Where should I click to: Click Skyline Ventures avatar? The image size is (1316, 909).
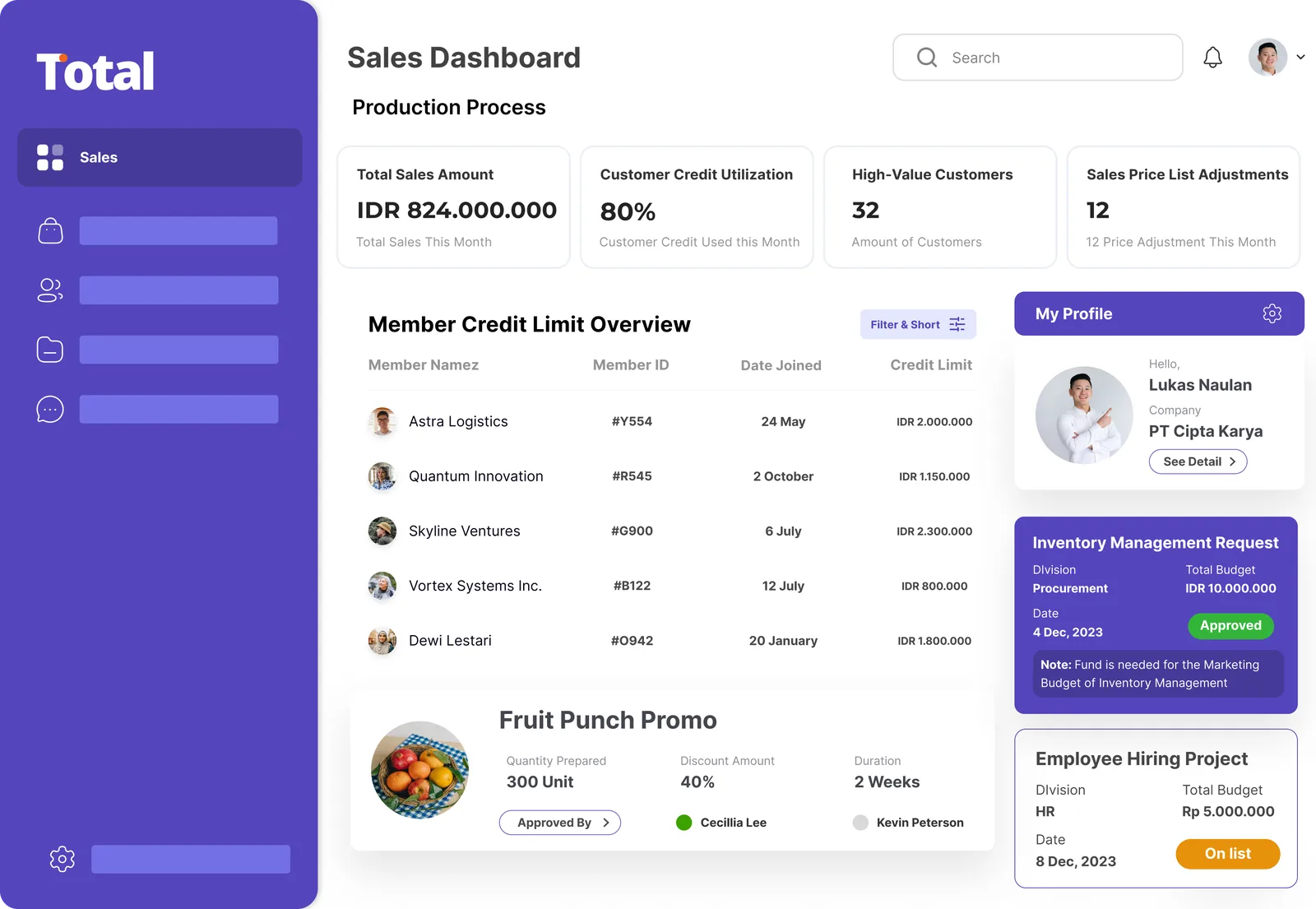tap(382, 531)
